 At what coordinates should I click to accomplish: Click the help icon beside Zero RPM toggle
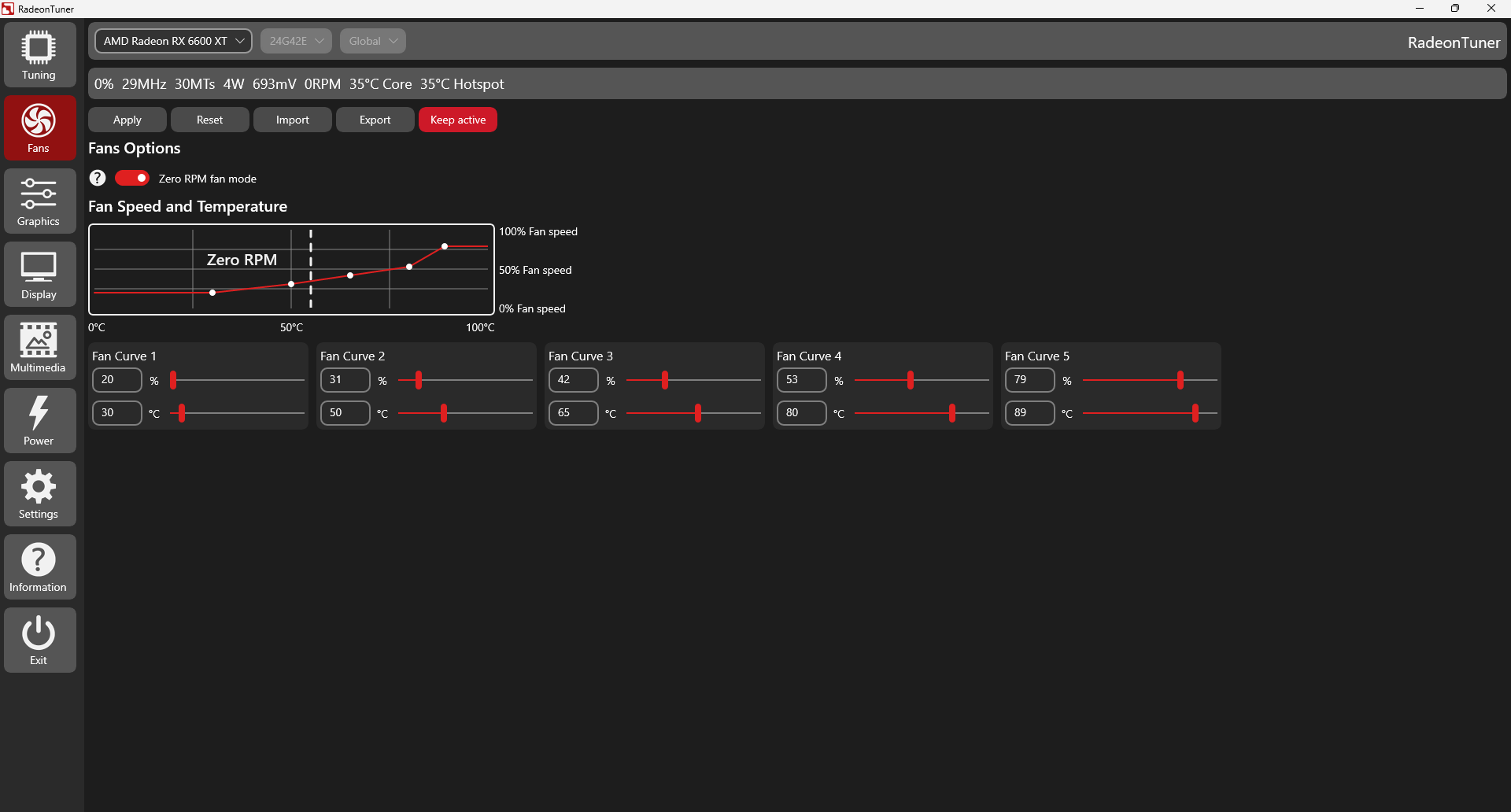click(98, 178)
